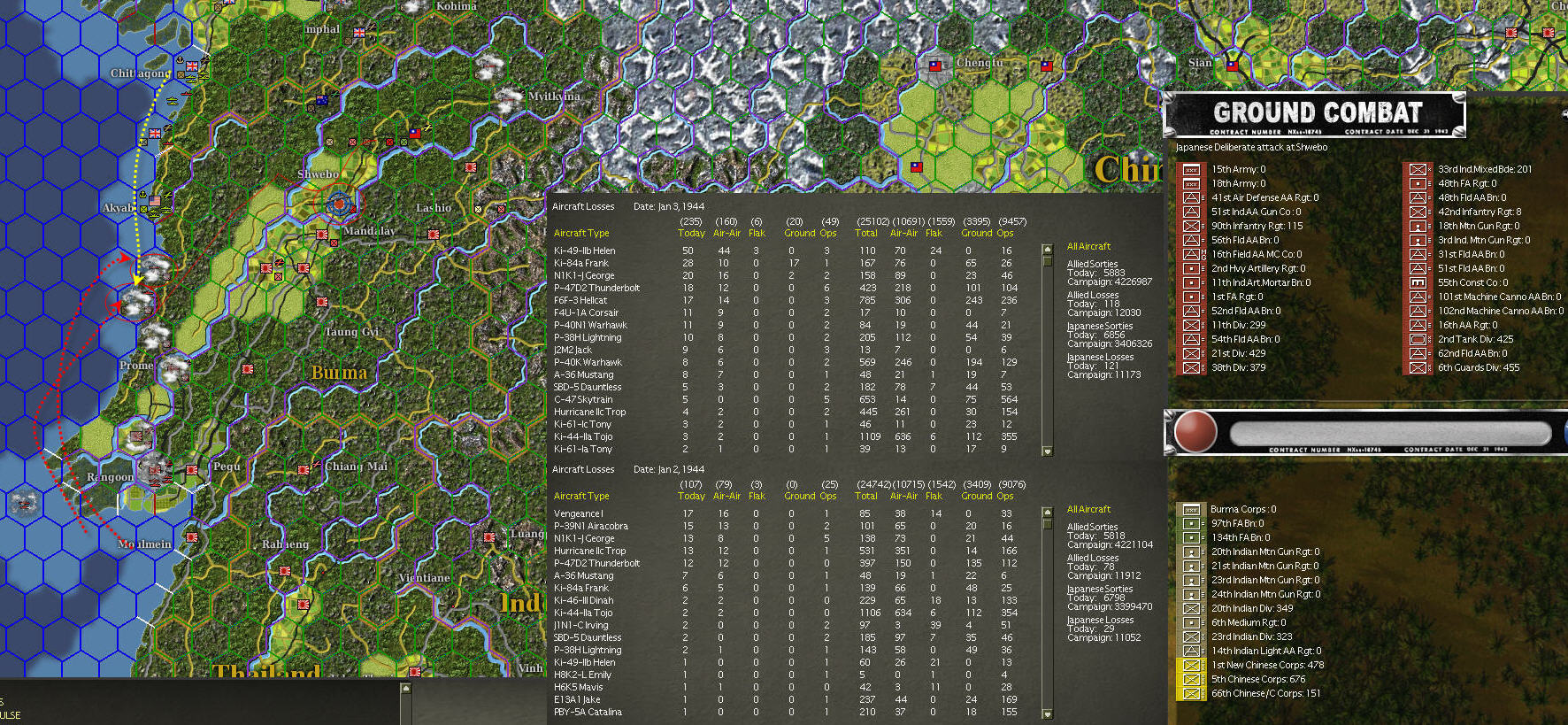Click down arrow of Jan 2 losses list

1048,714
